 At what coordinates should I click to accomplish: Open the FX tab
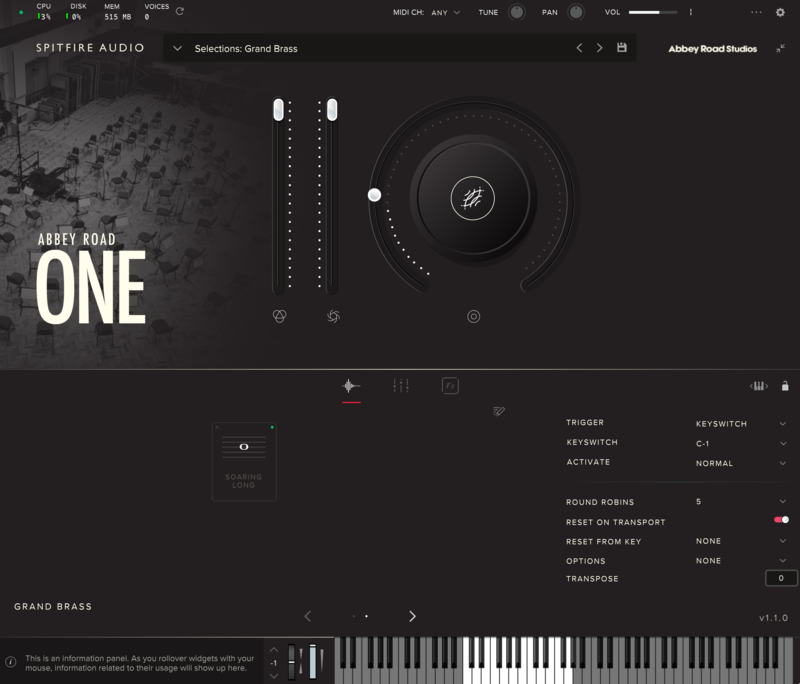coord(450,386)
